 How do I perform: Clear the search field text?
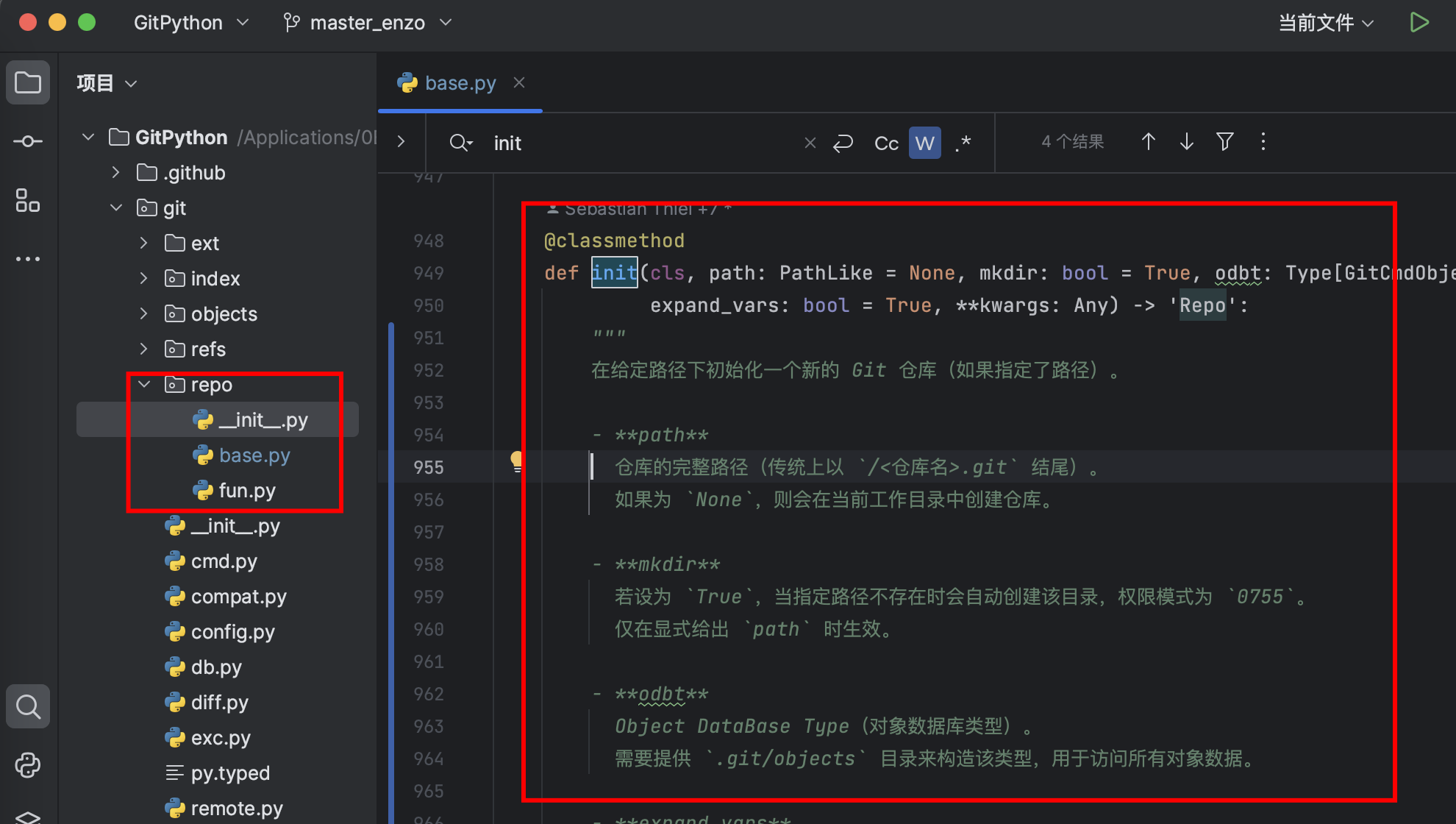(x=810, y=143)
